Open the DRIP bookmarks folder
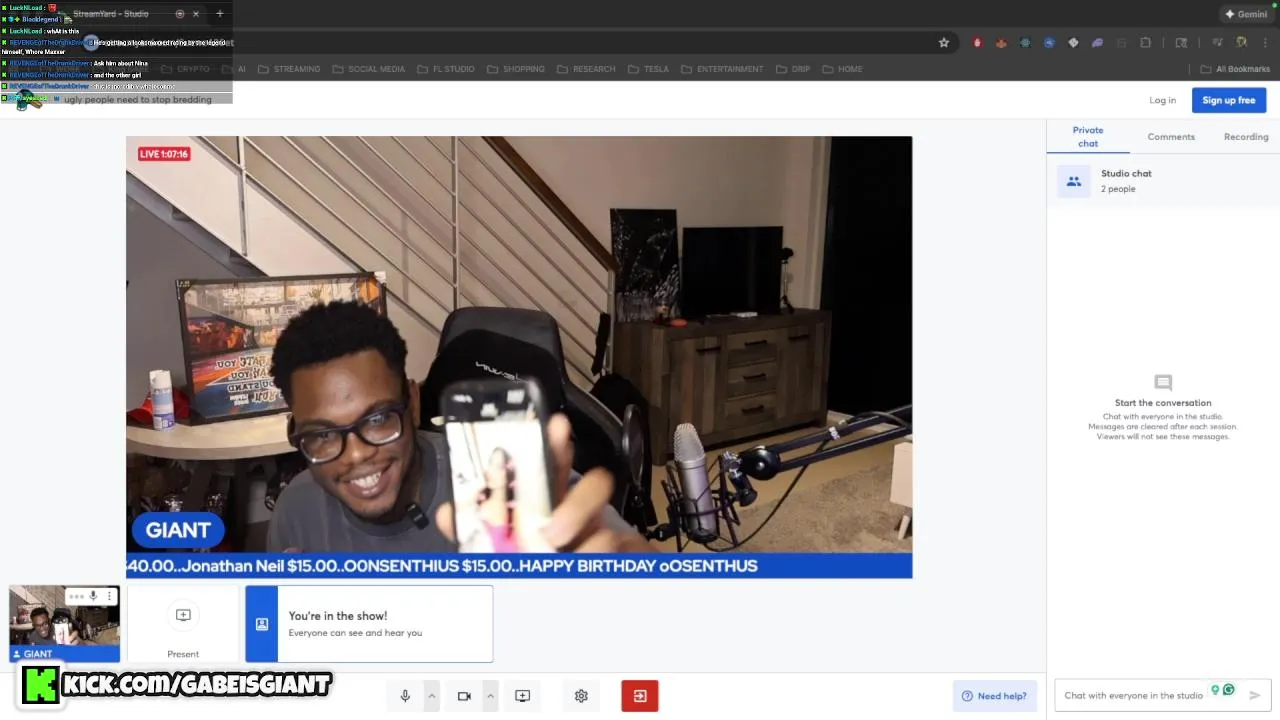This screenshot has height=720, width=1280. click(x=792, y=69)
